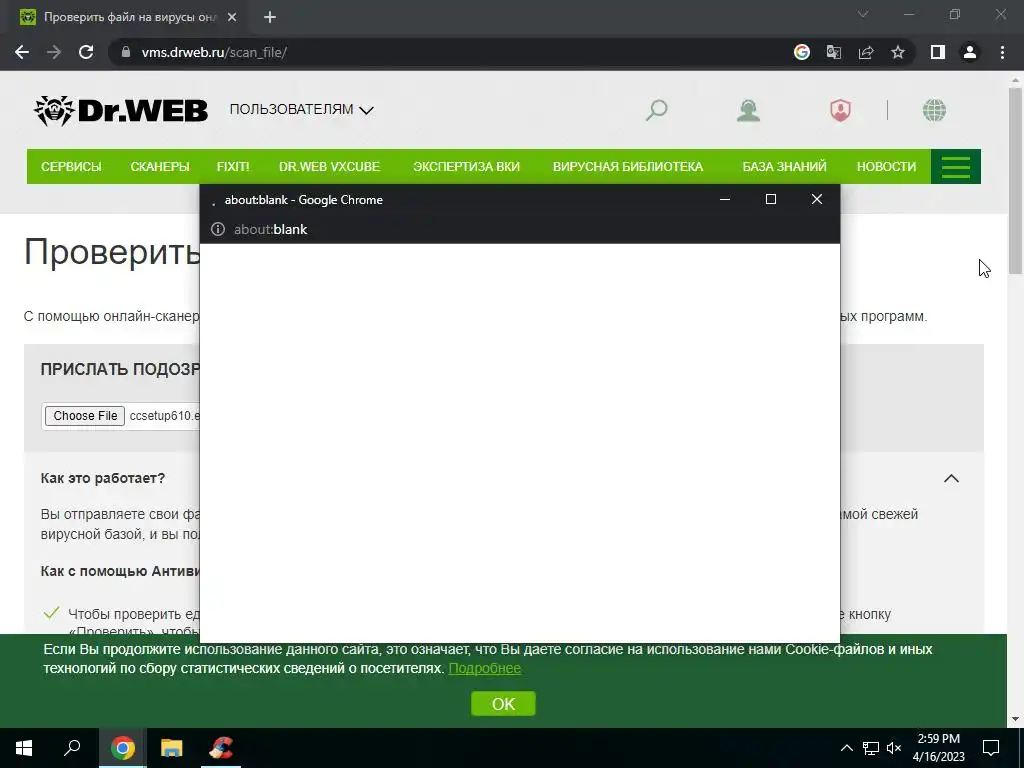This screenshot has height=768, width=1024.
Task: Go back with the browser back arrow
Action: pyautogui.click(x=22, y=52)
